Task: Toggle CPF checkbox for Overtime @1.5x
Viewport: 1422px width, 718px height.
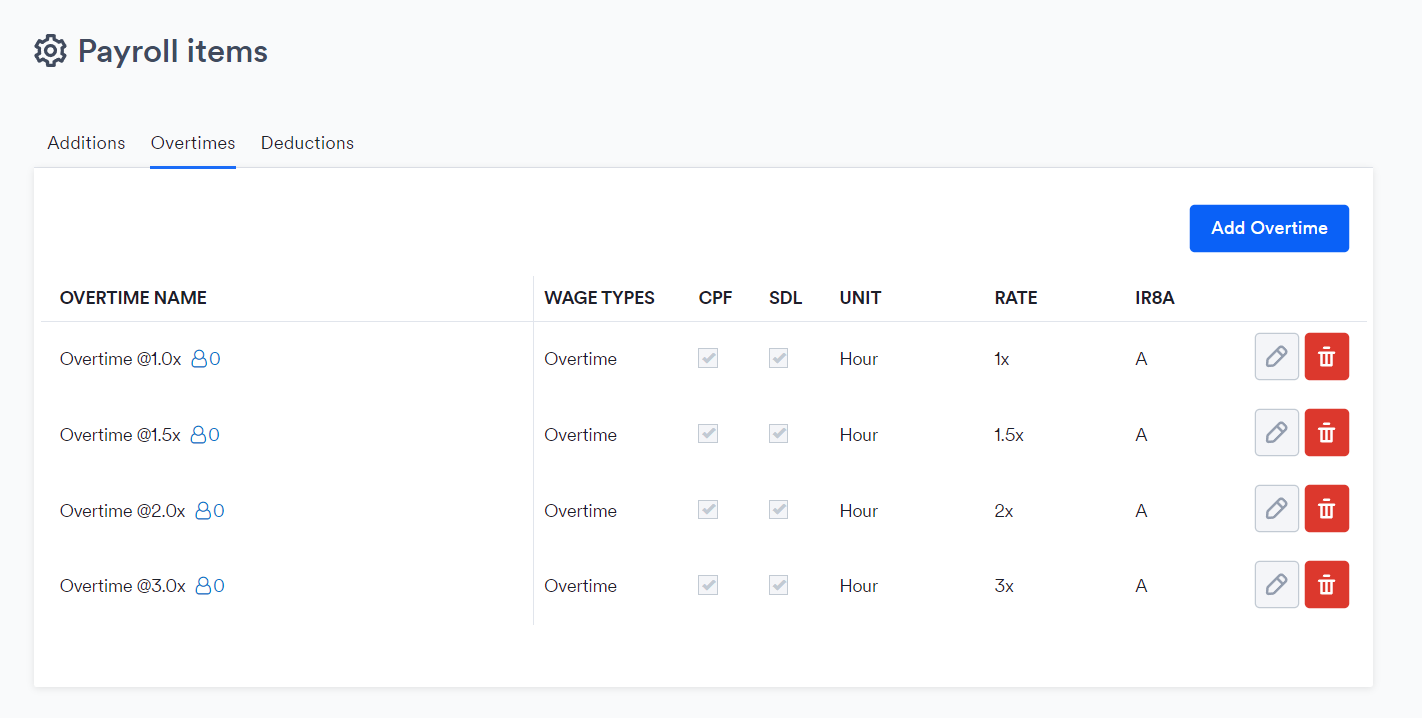Action: 708,434
